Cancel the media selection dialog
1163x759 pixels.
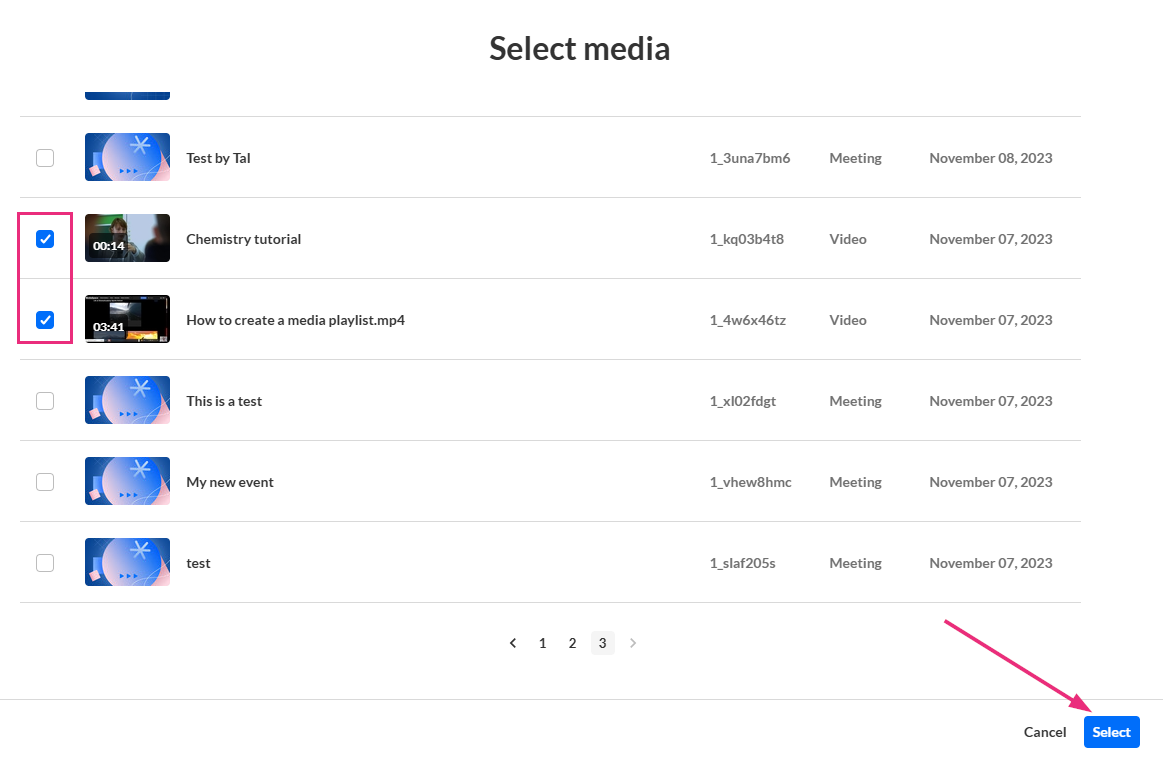coord(1045,732)
